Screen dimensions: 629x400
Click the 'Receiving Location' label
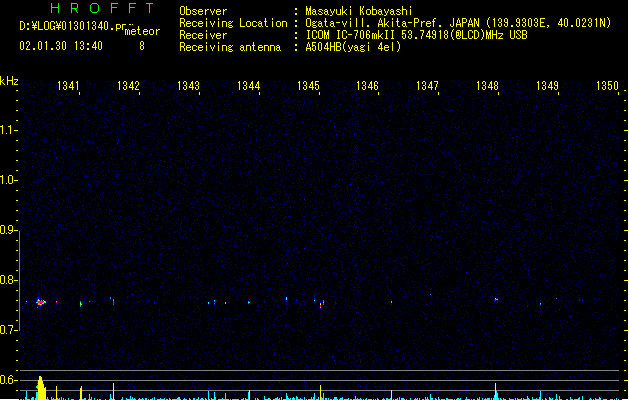pos(233,23)
